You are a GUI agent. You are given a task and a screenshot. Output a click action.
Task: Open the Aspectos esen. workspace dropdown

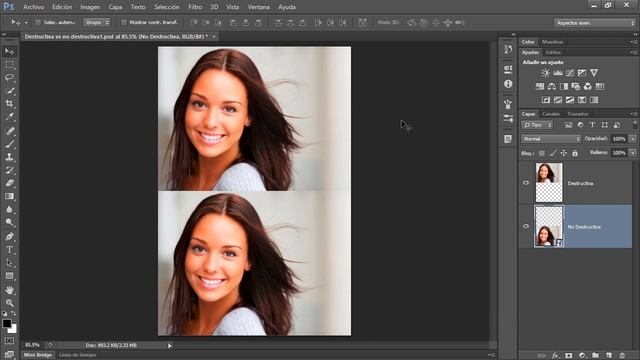click(595, 23)
